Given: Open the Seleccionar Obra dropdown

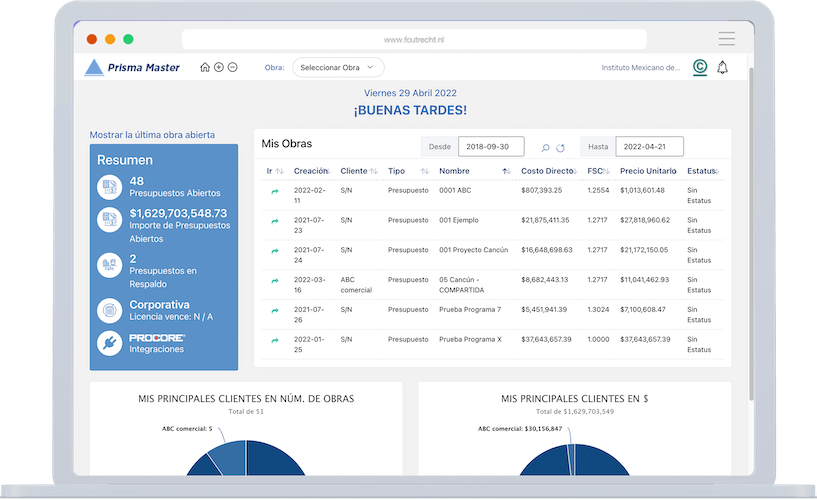Looking at the screenshot, I should point(338,68).
